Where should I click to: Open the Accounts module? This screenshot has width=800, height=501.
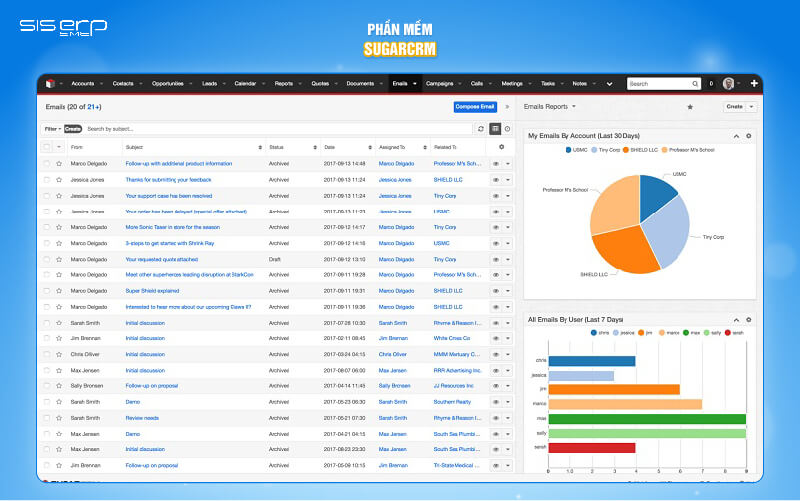click(x=83, y=84)
